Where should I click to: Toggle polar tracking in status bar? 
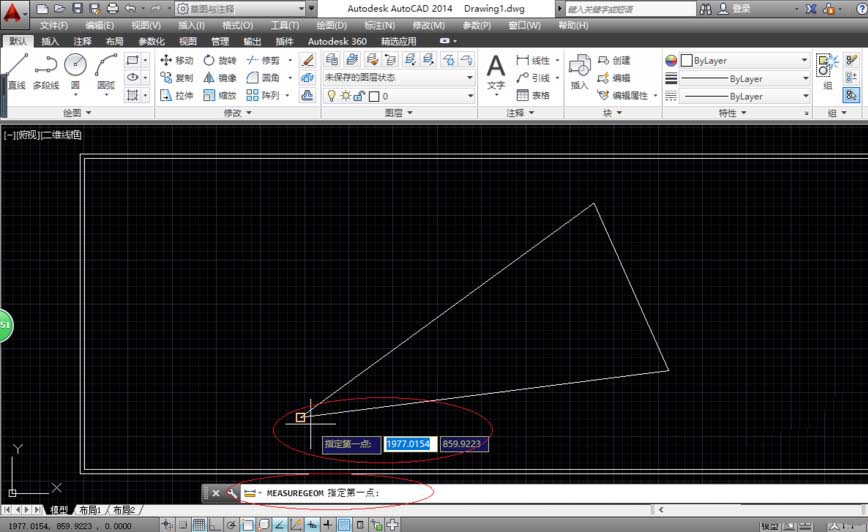[x=231, y=525]
